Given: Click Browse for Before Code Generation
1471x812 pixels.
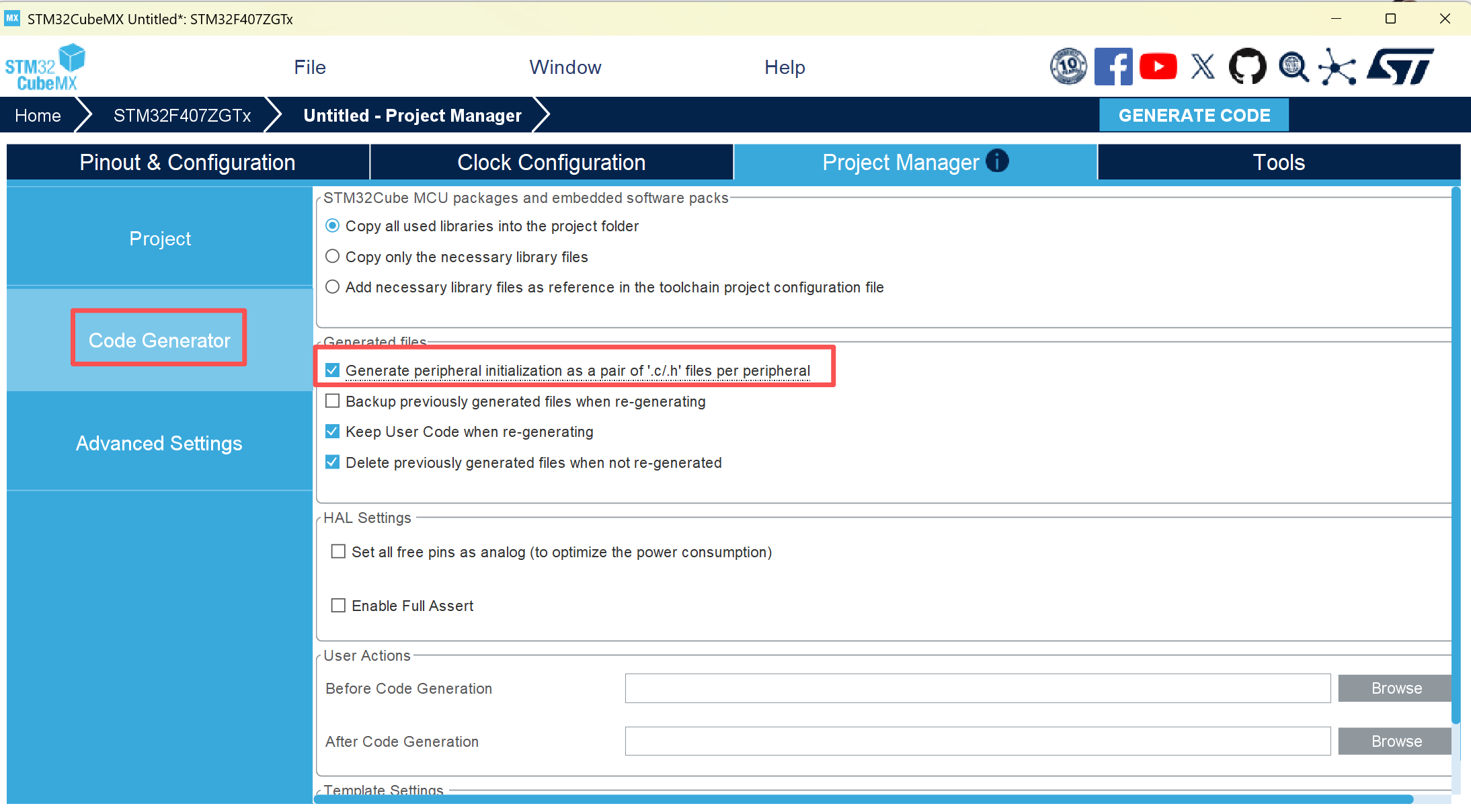Looking at the screenshot, I should [x=1396, y=688].
